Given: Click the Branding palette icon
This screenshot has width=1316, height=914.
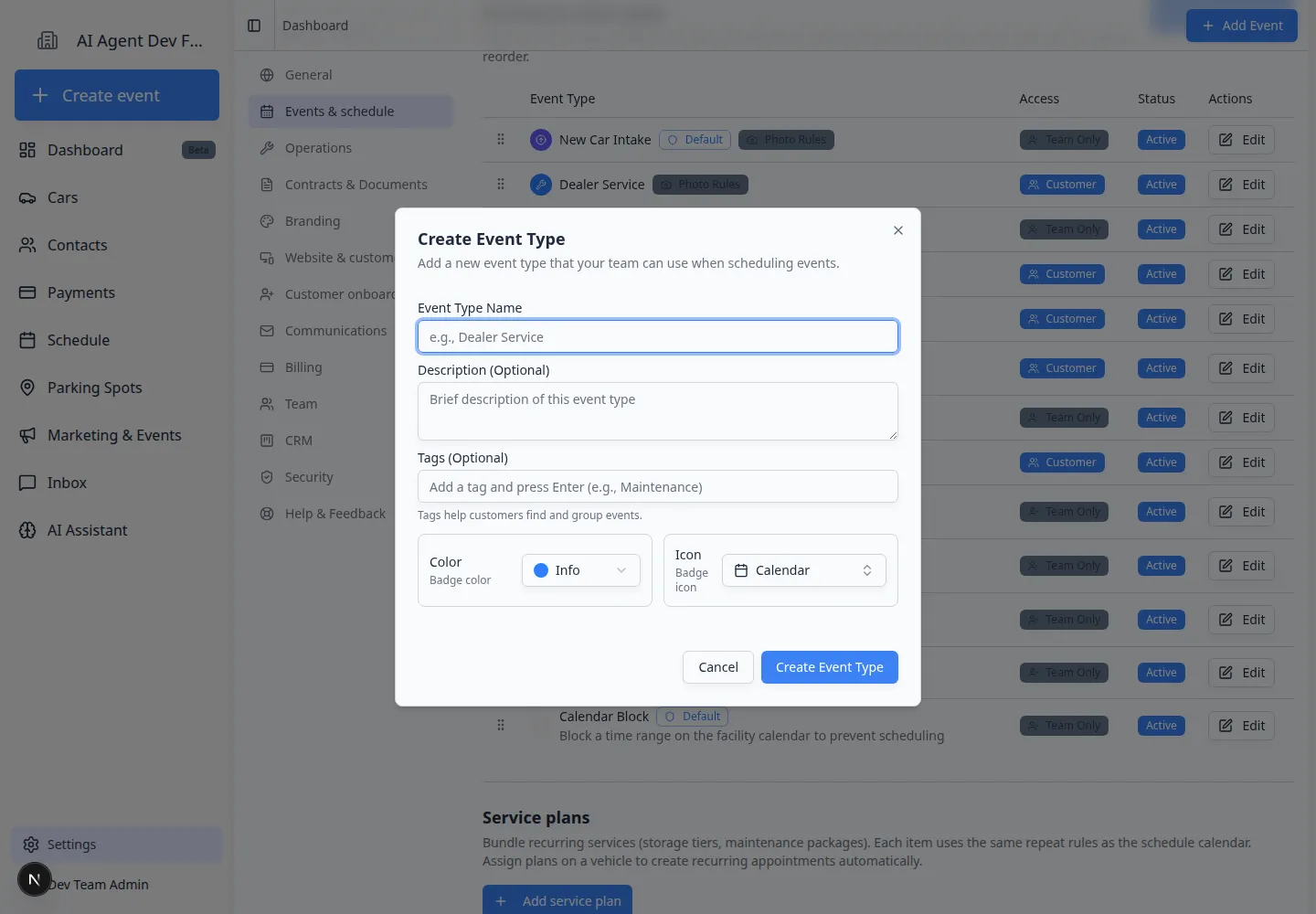Looking at the screenshot, I should point(267,221).
